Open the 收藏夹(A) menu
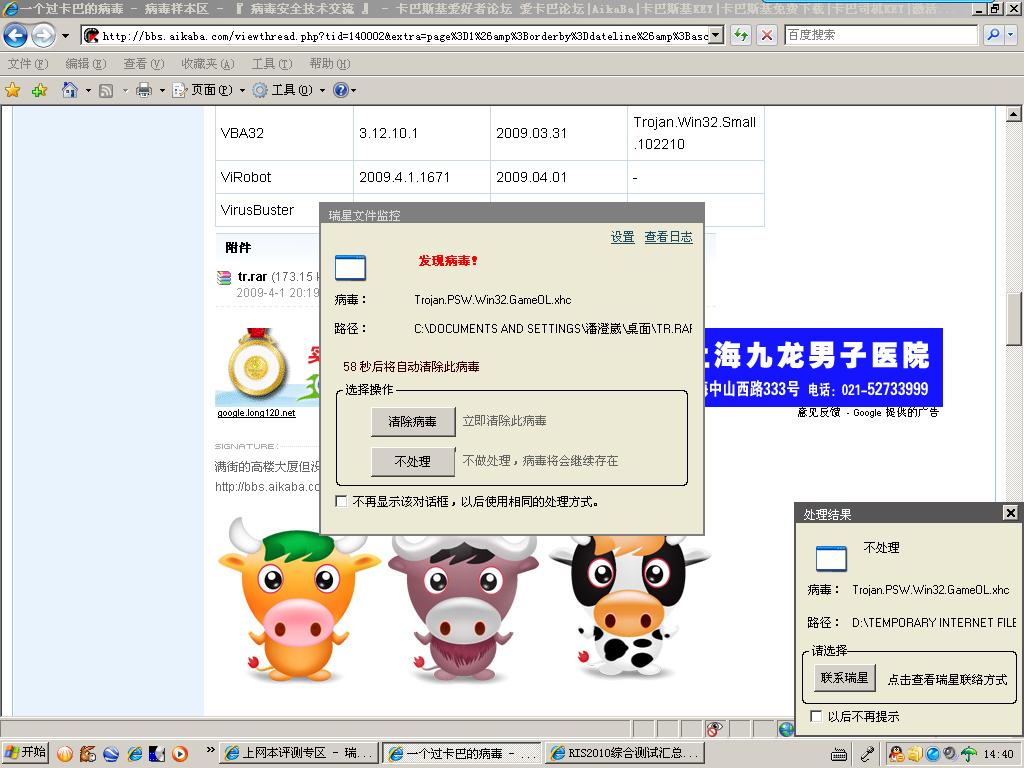This screenshot has width=1024, height=768. (208, 63)
